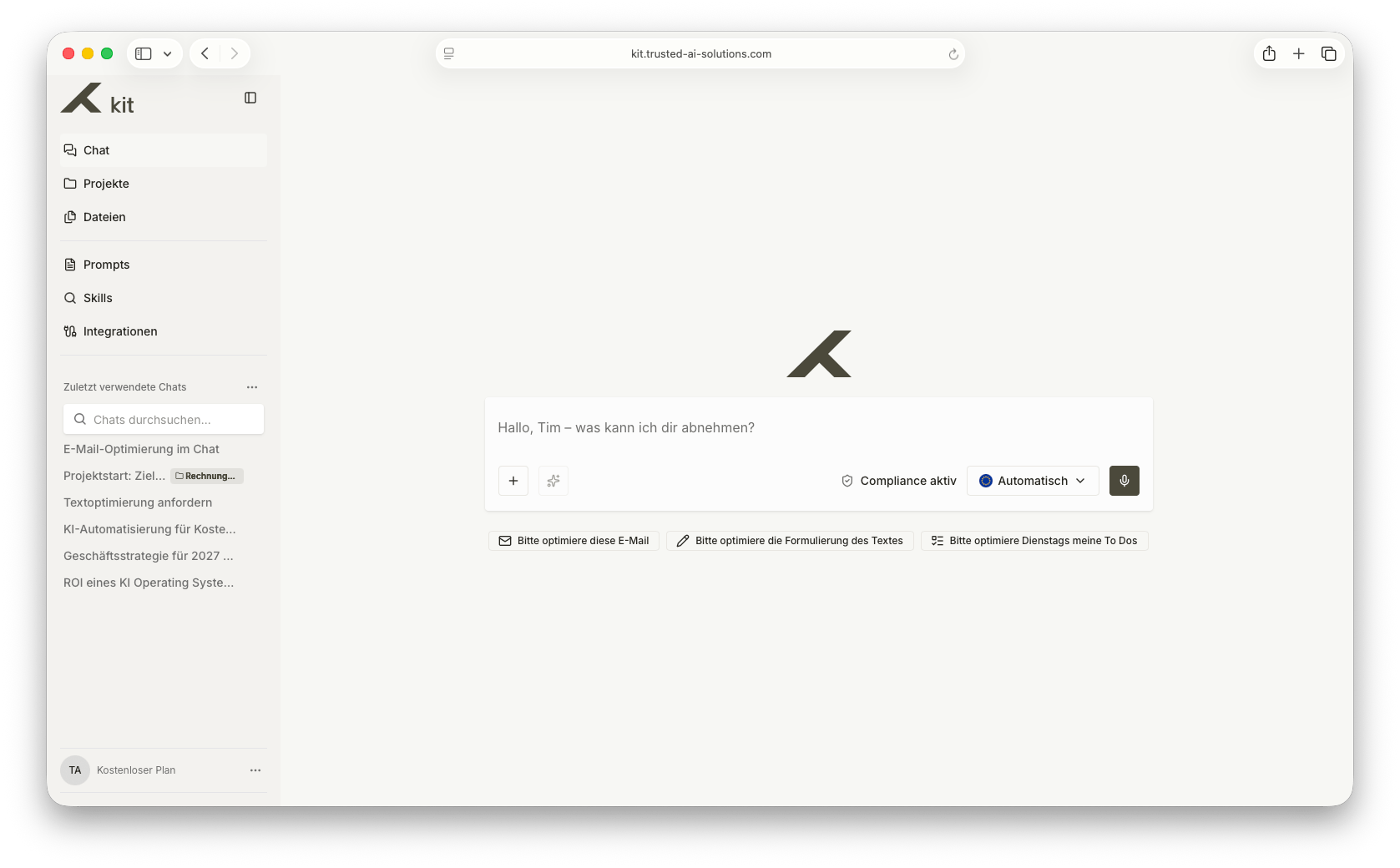Click the kit logo in sidebar

pos(97,99)
